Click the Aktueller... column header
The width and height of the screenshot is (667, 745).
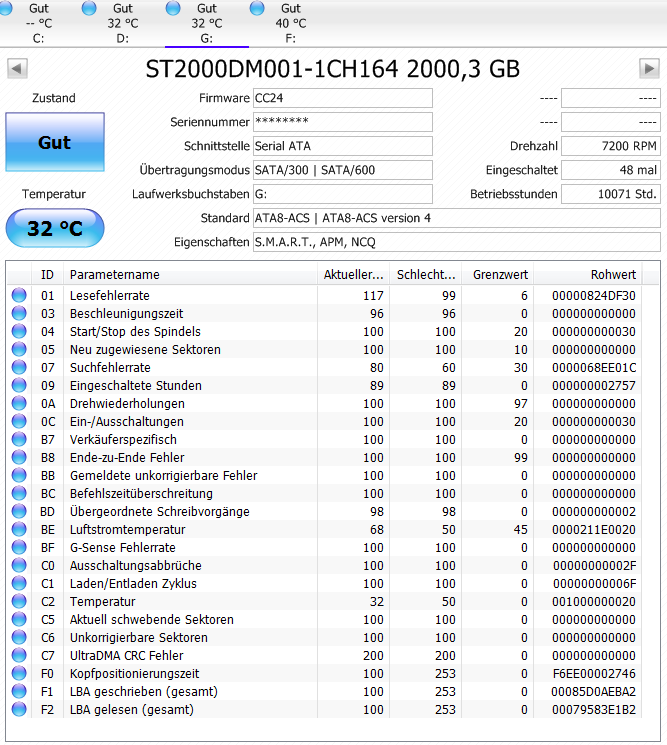[x=353, y=274]
